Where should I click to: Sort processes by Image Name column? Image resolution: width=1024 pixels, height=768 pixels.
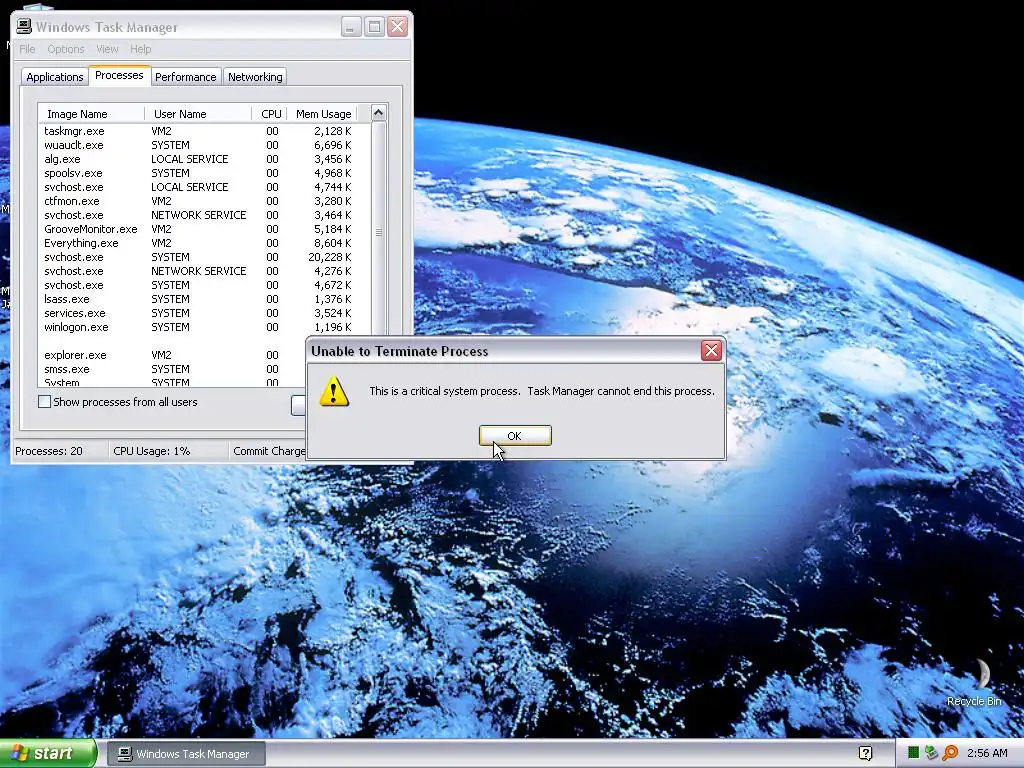click(x=91, y=114)
